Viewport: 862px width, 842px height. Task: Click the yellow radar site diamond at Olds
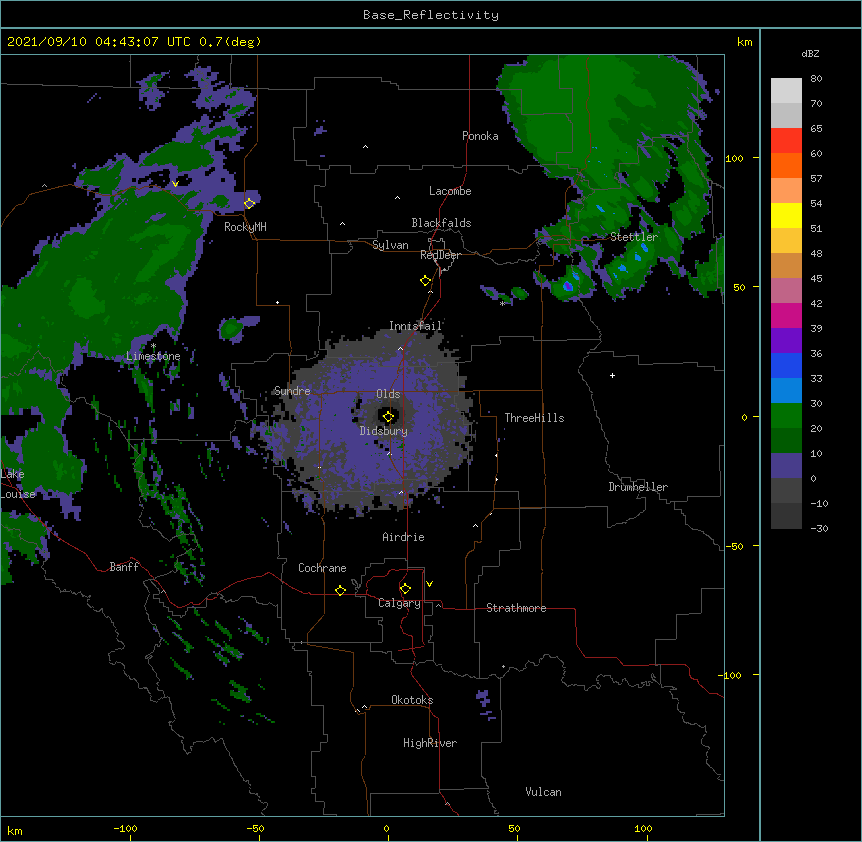click(x=388, y=417)
